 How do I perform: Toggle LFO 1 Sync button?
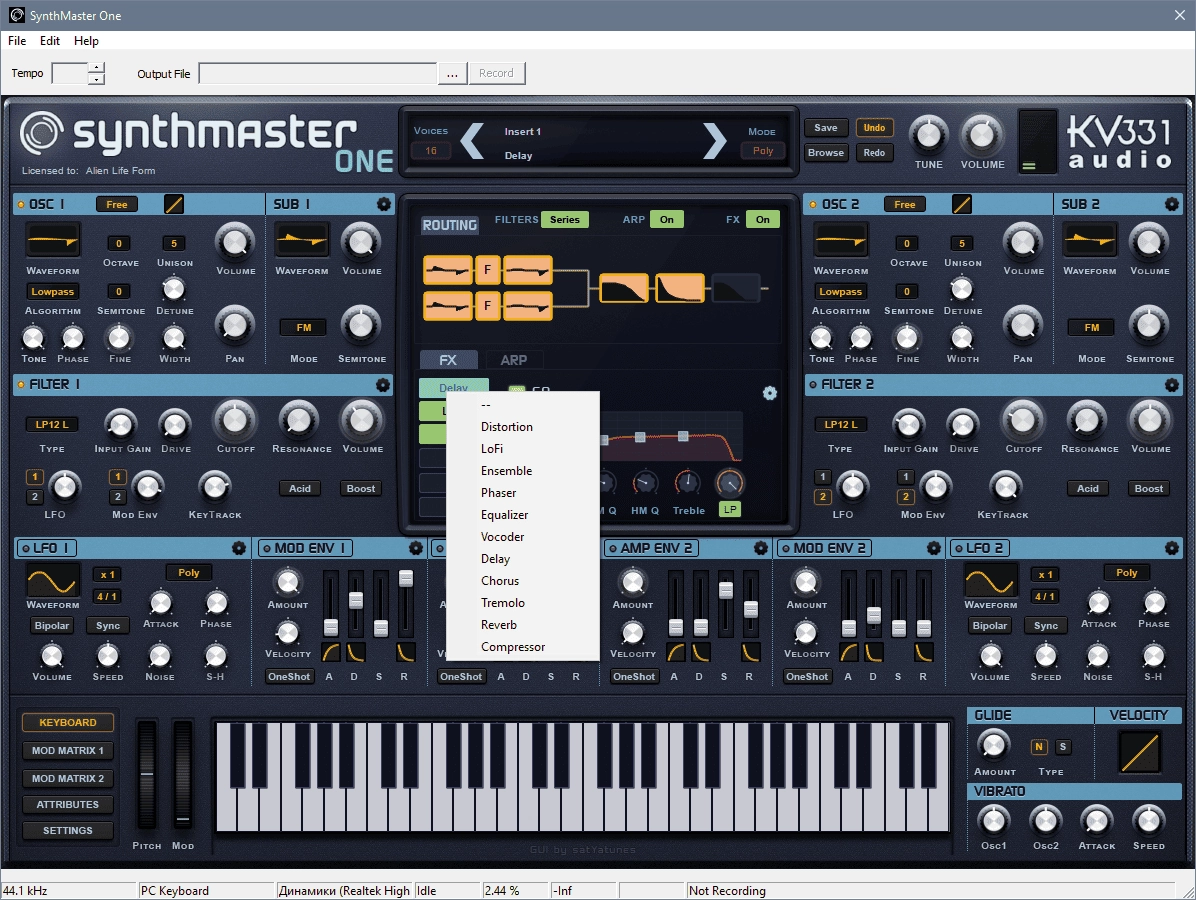pyautogui.click(x=108, y=625)
